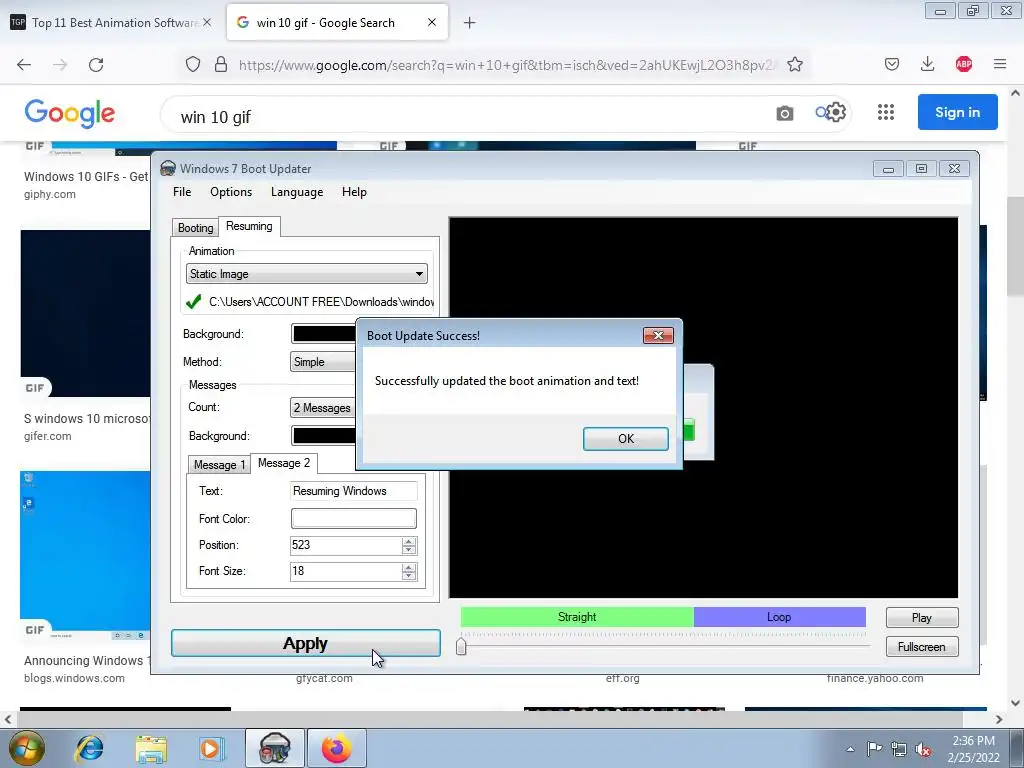Click the Apply button
Viewport: 1024px width, 768px height.
[x=306, y=643]
